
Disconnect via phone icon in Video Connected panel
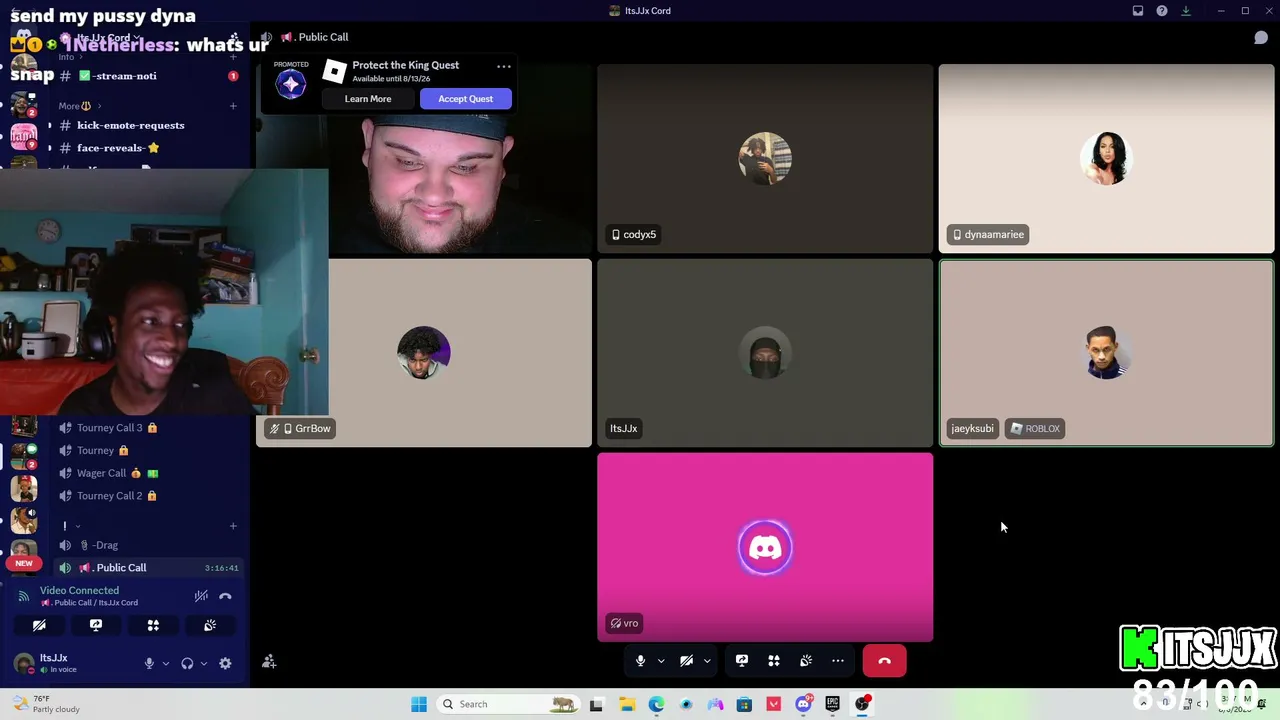click(225, 596)
